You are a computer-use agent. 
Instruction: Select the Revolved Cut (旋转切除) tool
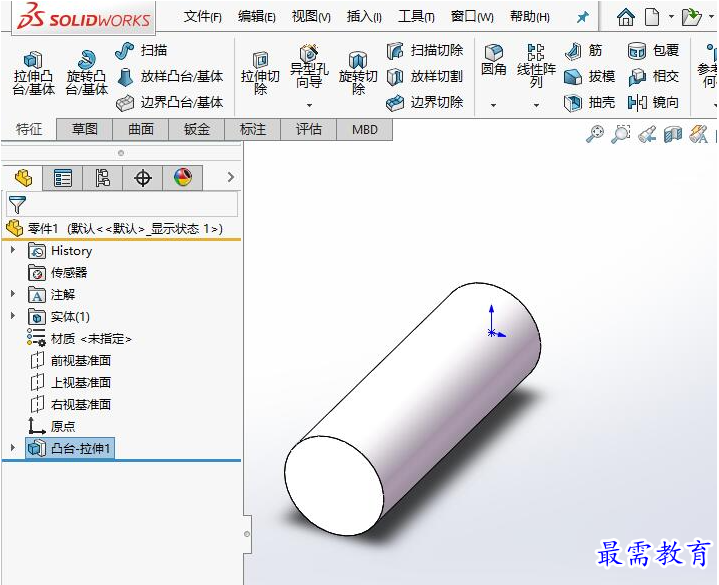(358, 73)
